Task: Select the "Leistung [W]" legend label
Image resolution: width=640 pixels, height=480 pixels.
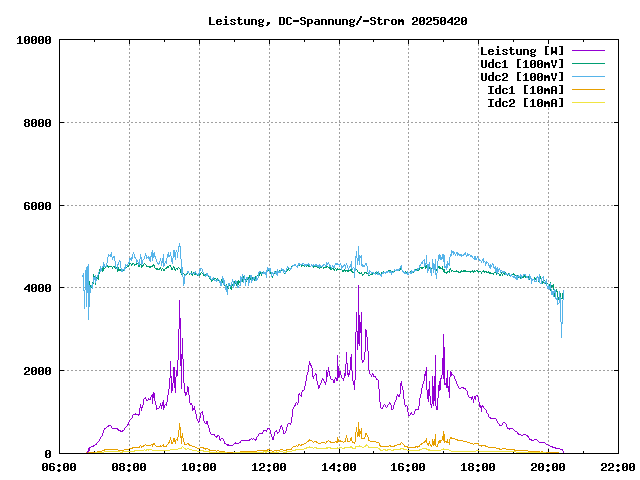Action: point(522,50)
